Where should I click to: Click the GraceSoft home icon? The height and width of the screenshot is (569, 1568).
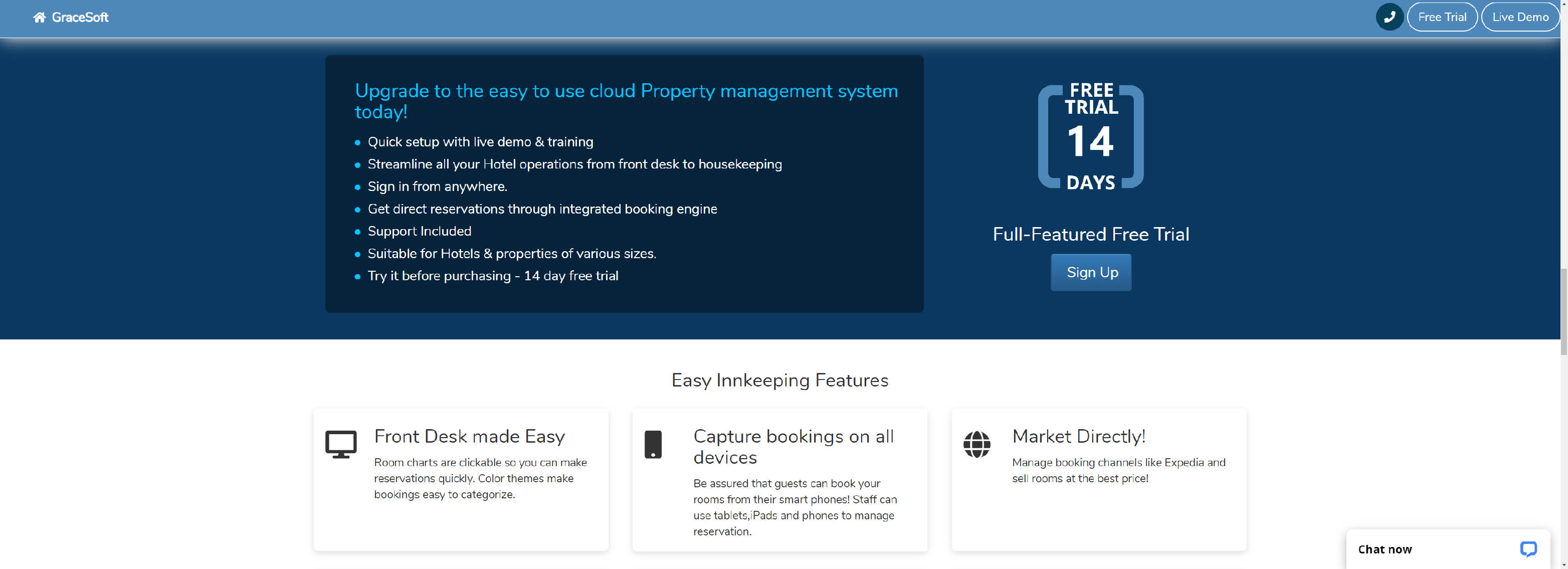[x=40, y=17]
